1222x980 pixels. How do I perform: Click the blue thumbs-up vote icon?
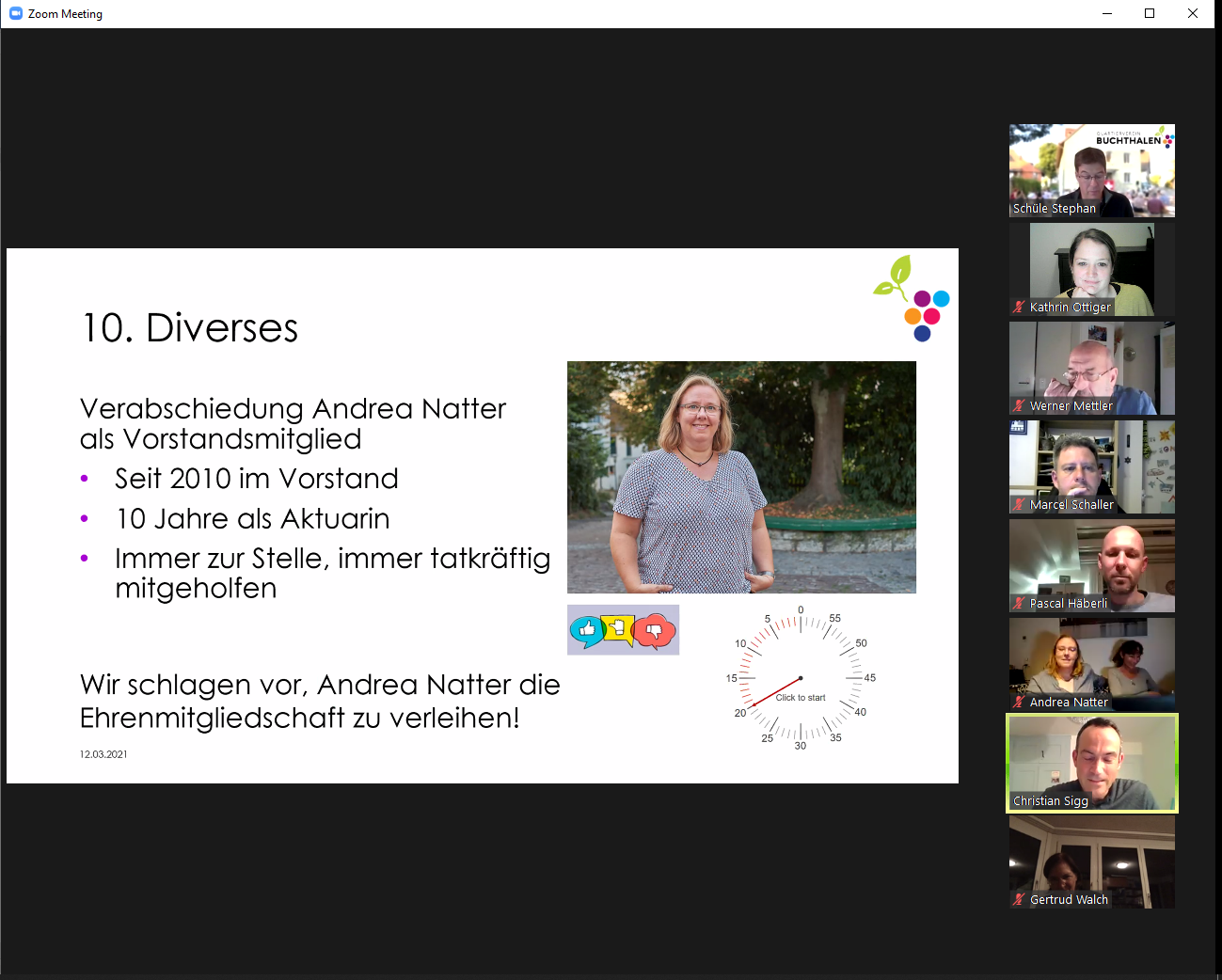tap(587, 630)
